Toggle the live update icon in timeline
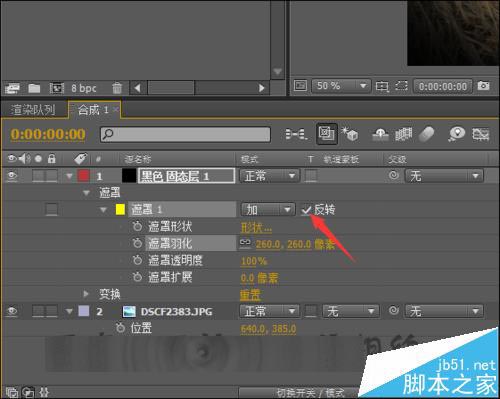Image resolution: width=500 pixels, height=399 pixels. pos(327,134)
